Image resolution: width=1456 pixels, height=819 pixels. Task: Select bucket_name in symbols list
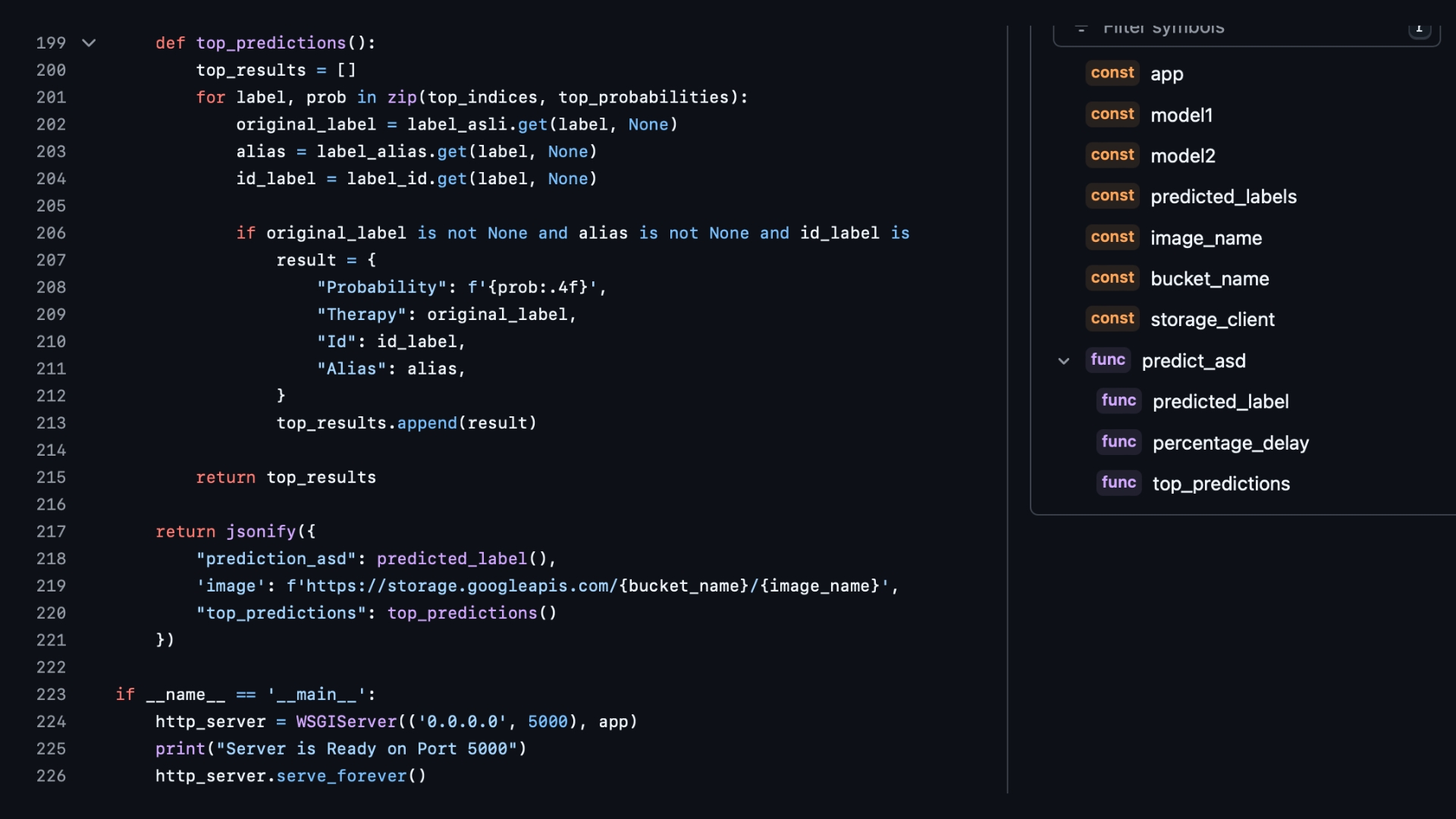coord(1209,279)
